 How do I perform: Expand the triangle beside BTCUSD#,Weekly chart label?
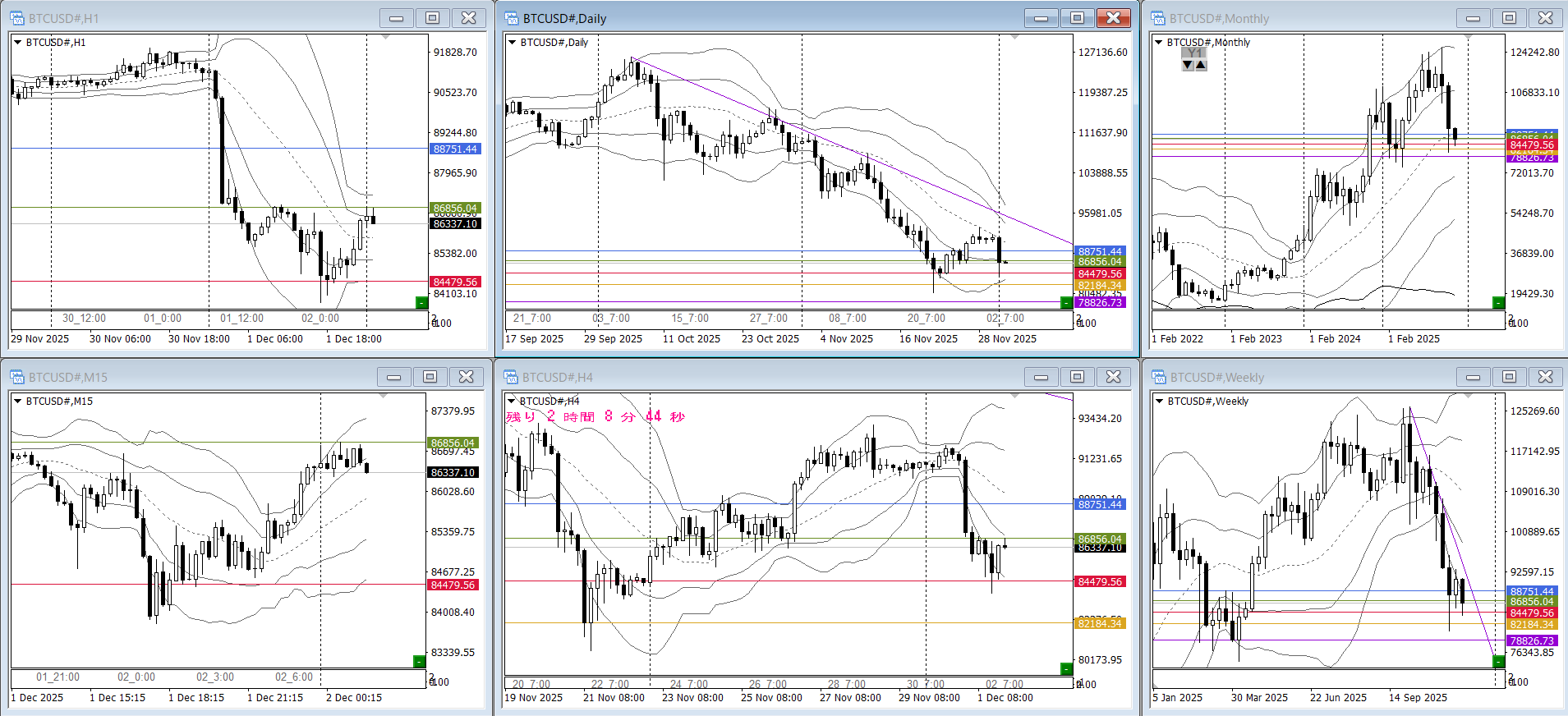[x=1159, y=401]
